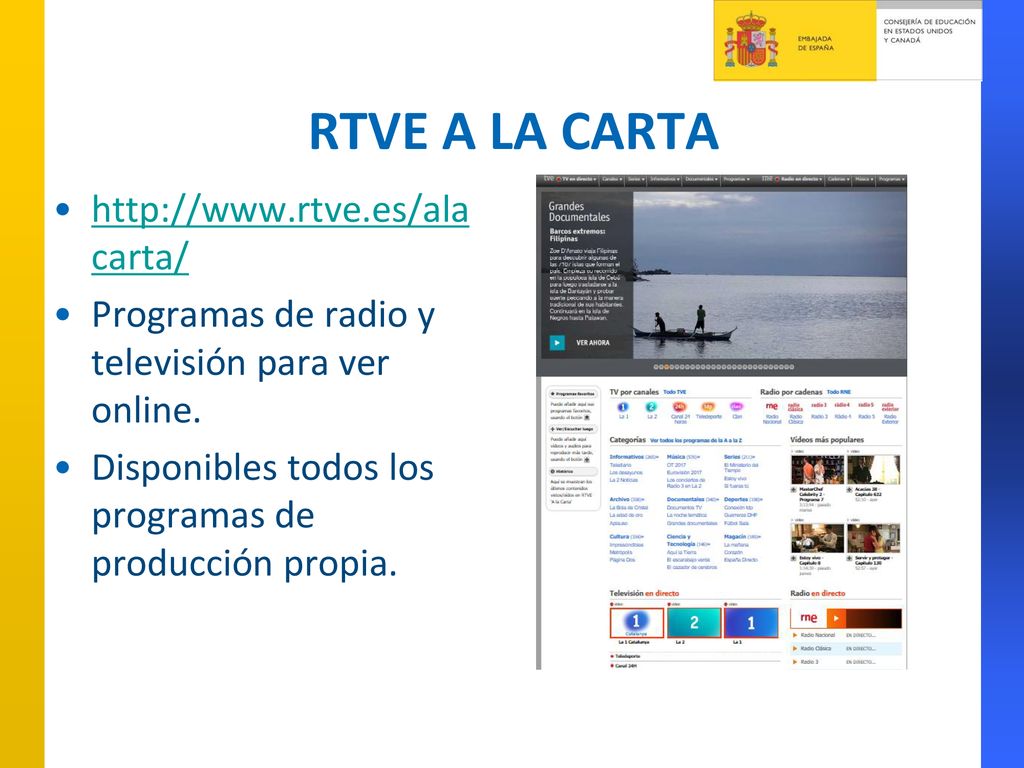This screenshot has height=768, width=1024.
Task: Open the Canales dropdown in top nav
Action: 612,179
